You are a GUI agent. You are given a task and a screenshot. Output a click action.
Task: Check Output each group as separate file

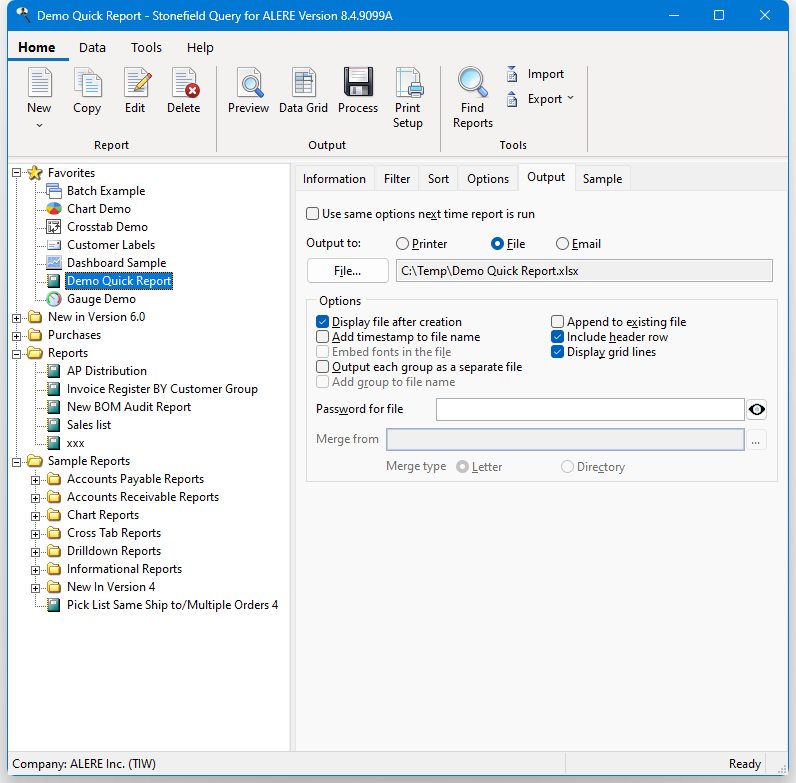[322, 367]
